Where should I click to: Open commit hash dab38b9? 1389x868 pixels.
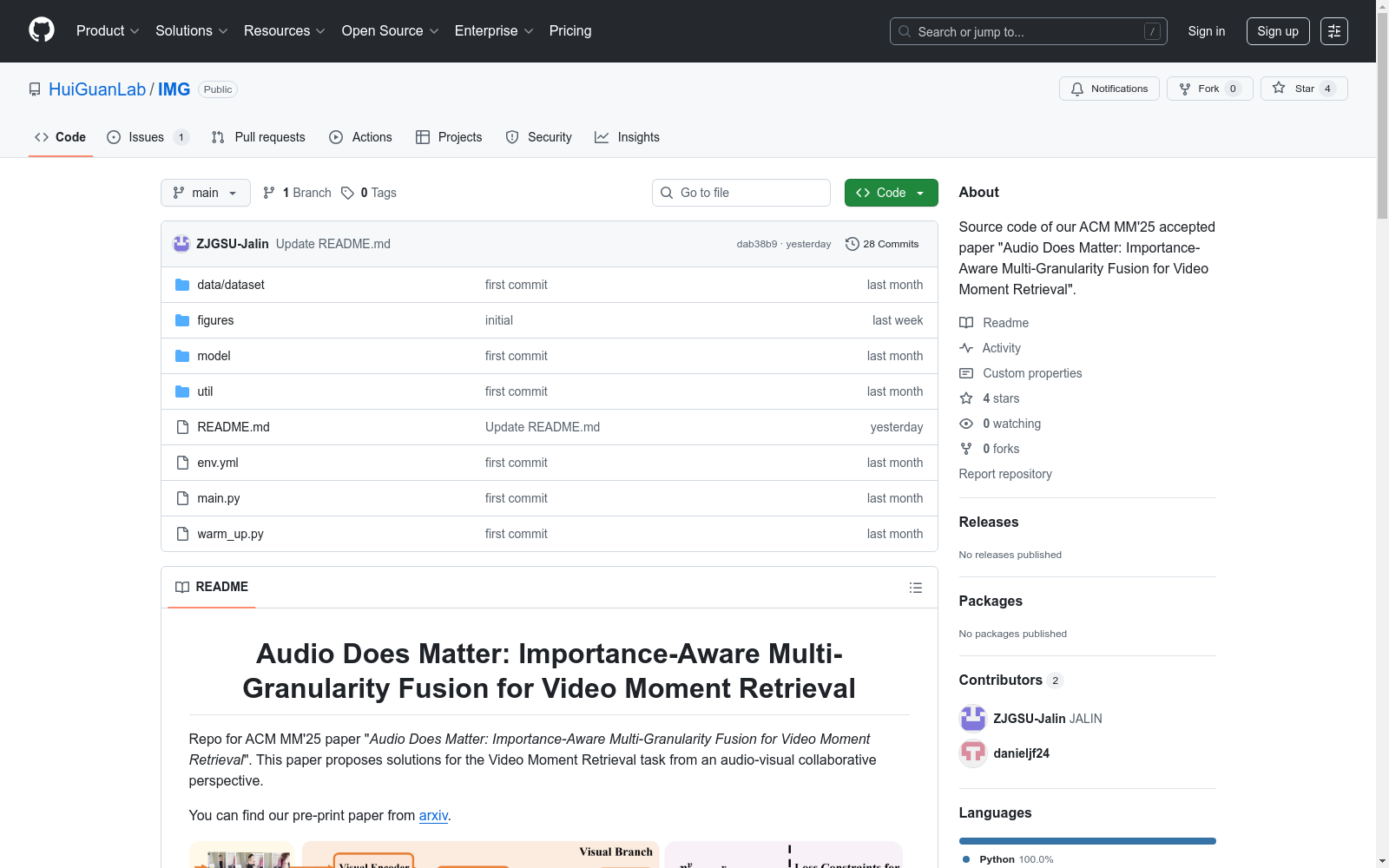pyautogui.click(x=757, y=244)
